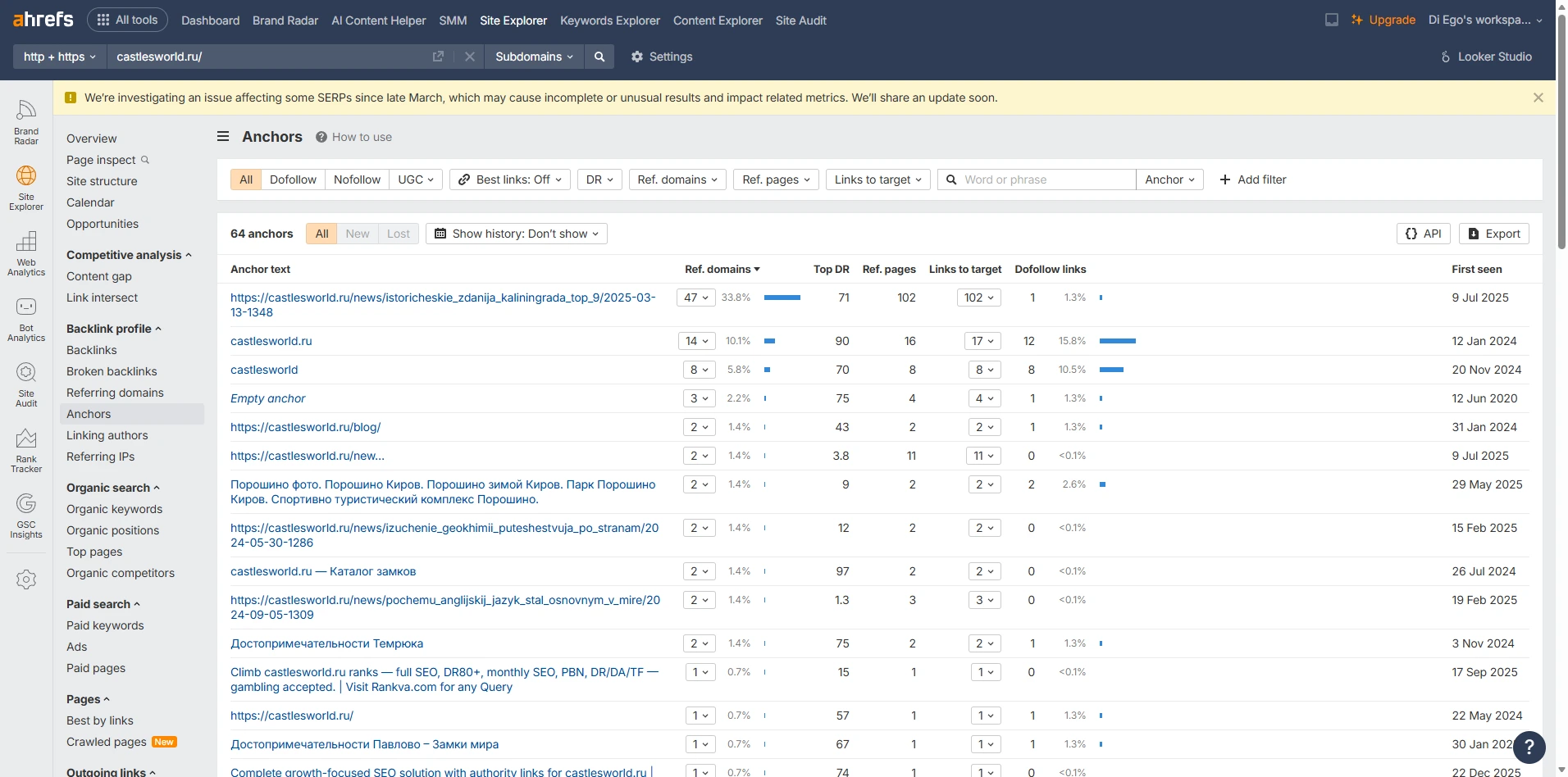Open the castlesworld.ru anchor link
The width and height of the screenshot is (1568, 777).
271,341
